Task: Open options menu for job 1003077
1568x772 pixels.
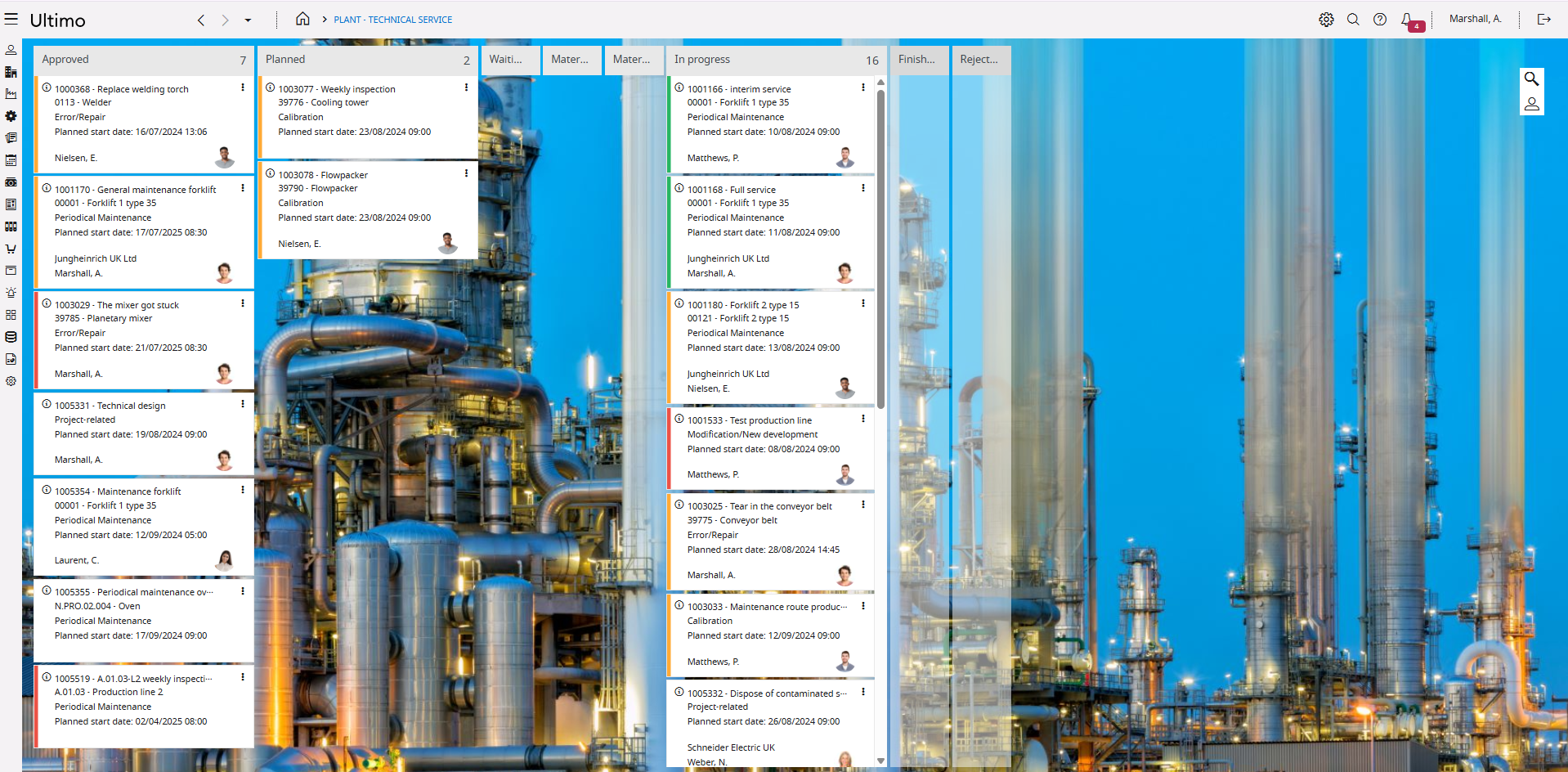Action: tap(466, 88)
